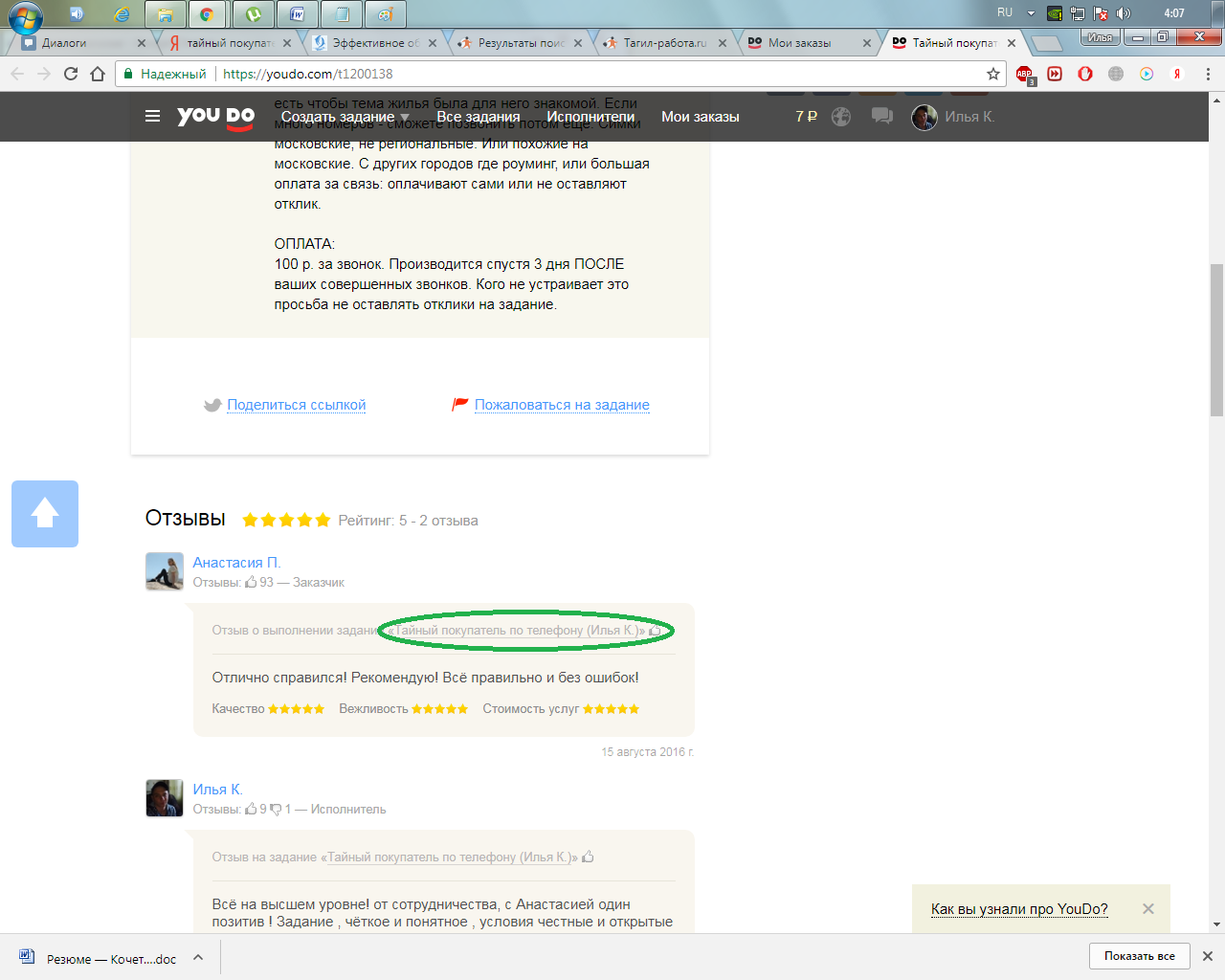
Task: Click the Поделиться ссылкой link
Action: pyautogui.click(x=296, y=405)
